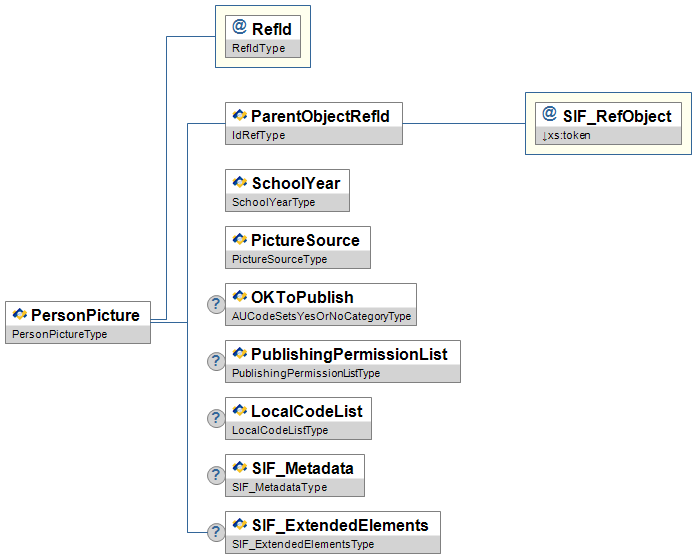The width and height of the screenshot is (696, 558).
Task: Click the question mark icon beside LocalCodeList
Action: click(215, 418)
